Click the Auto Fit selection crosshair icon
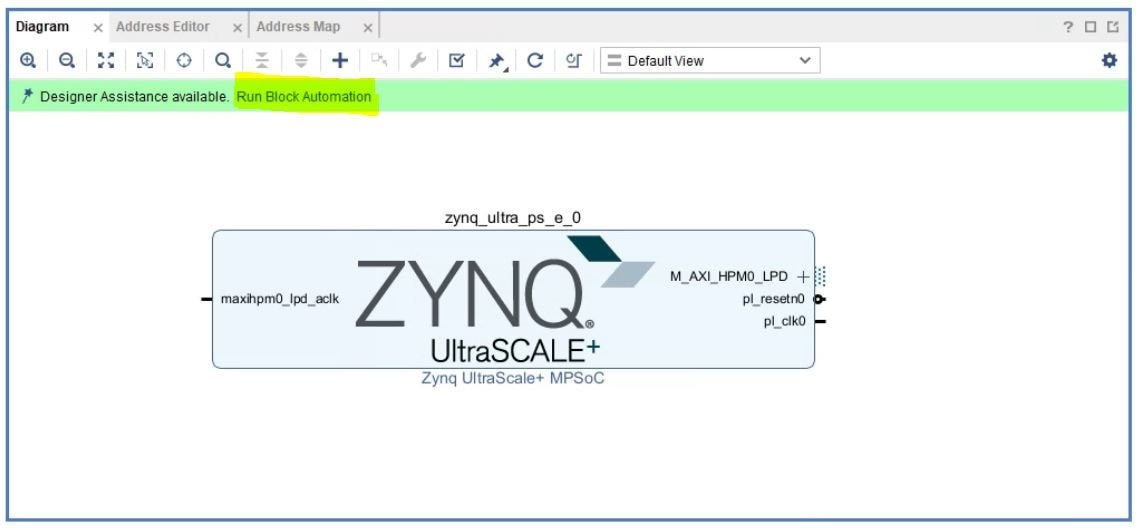This screenshot has width=1140, height=530. pyautogui.click(x=184, y=60)
